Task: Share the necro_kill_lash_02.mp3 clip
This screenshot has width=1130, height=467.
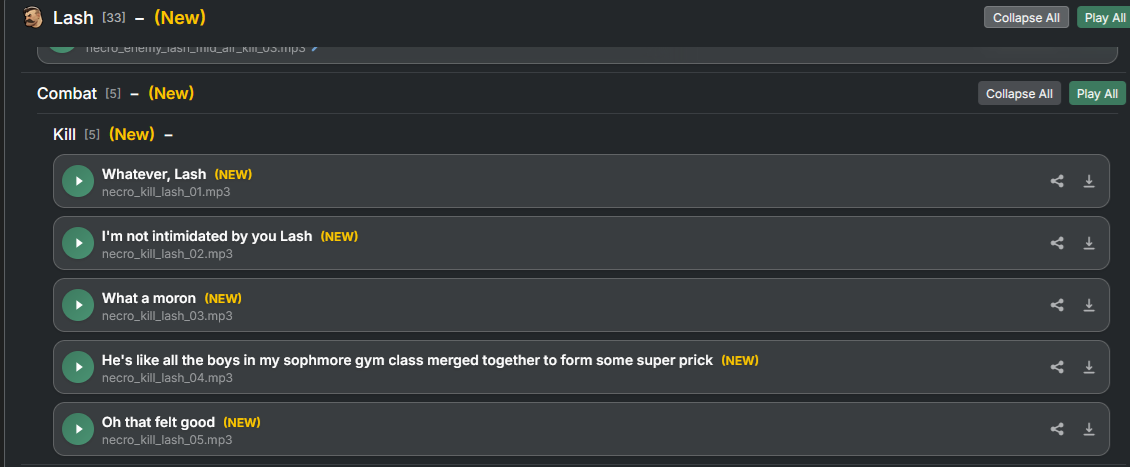Action: (x=1056, y=243)
